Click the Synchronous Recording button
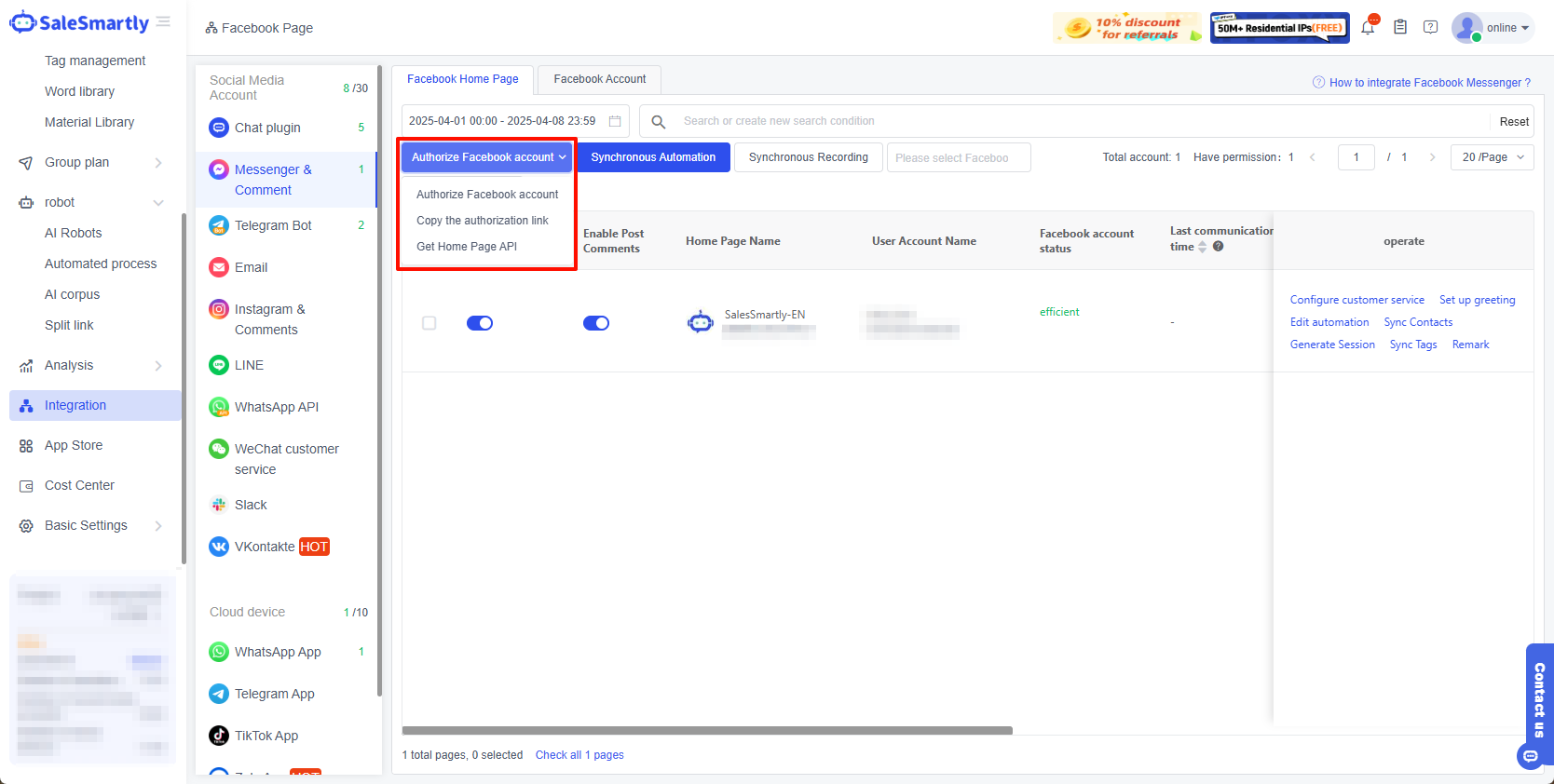This screenshot has width=1554, height=784. click(x=809, y=157)
